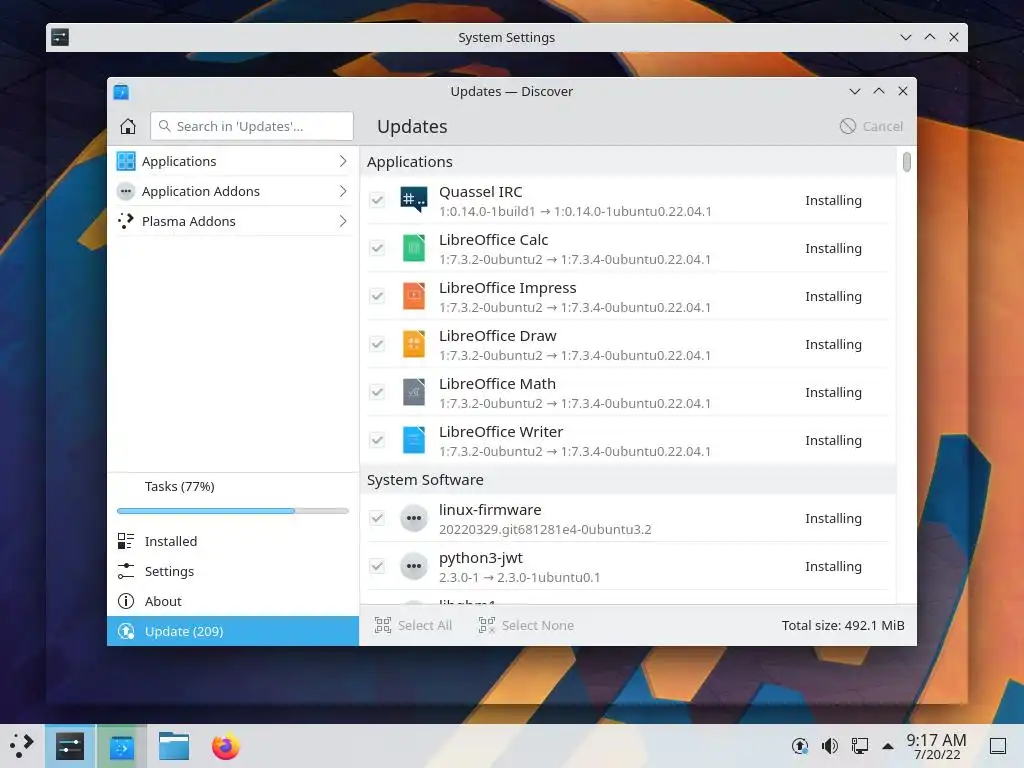Show hidden system tray icons arrow
This screenshot has height=768, width=1024.
click(888, 746)
